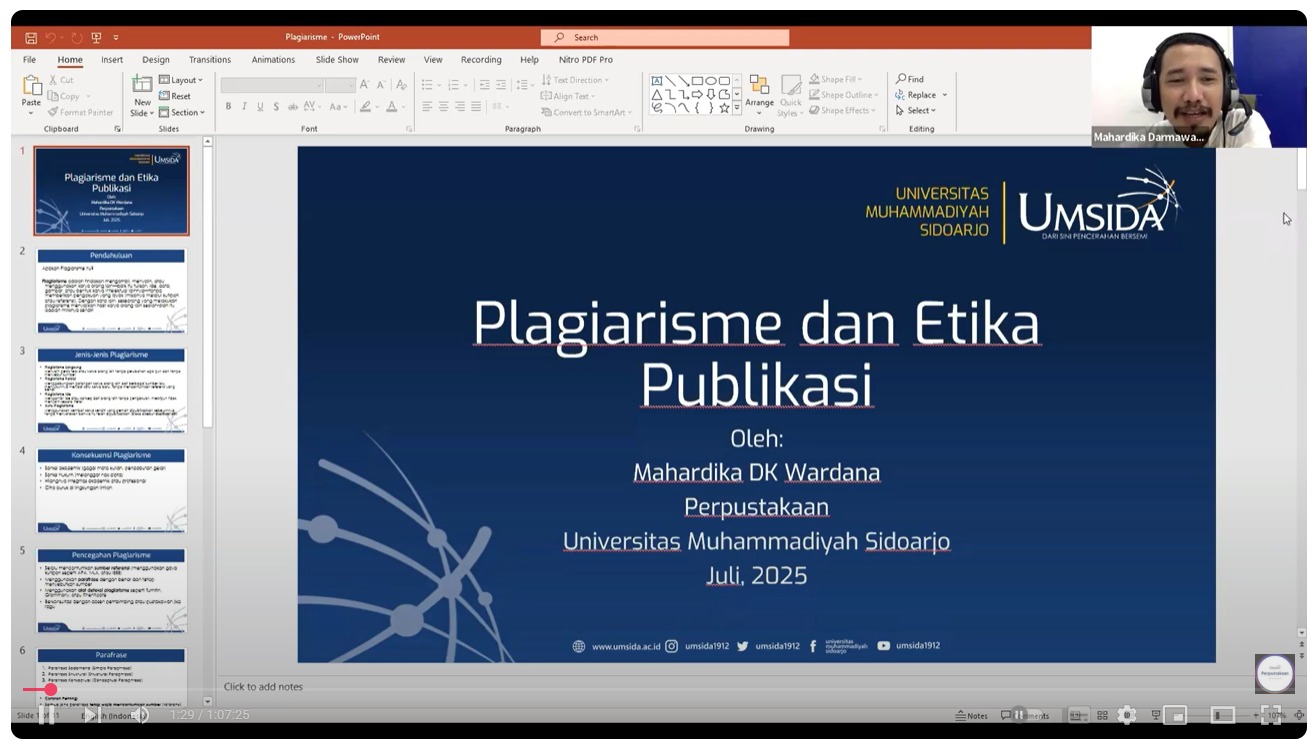Switch to the Transitions ribbon tab

click(x=210, y=60)
